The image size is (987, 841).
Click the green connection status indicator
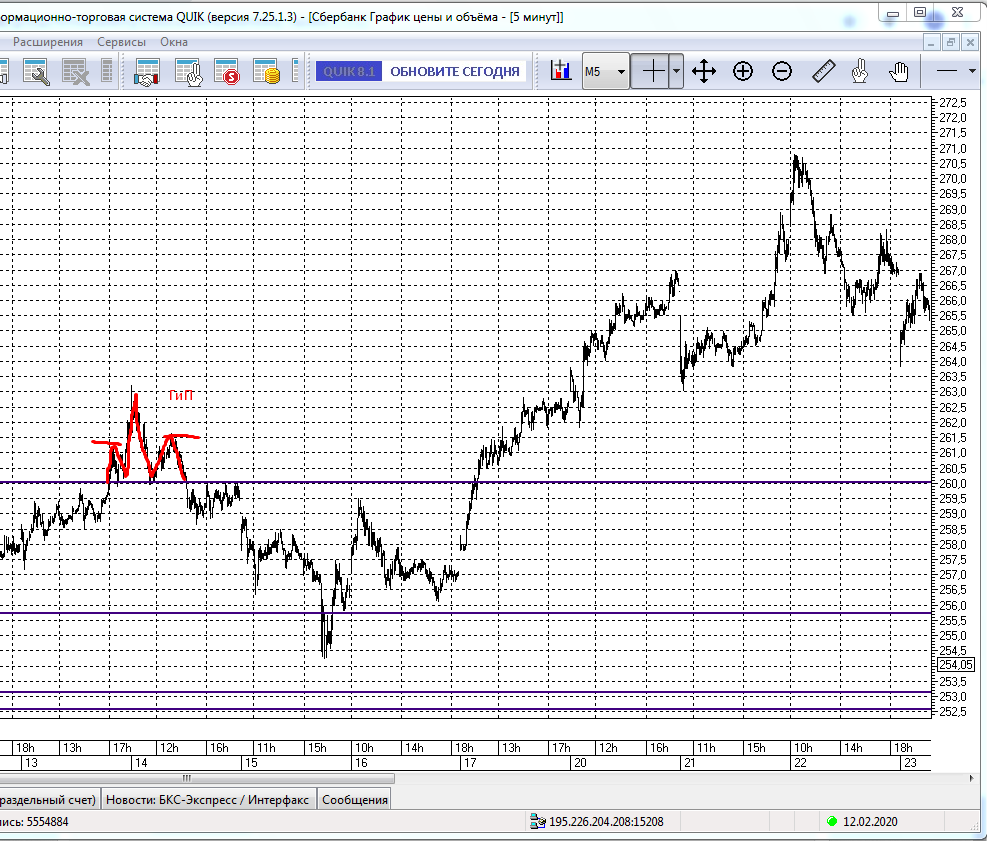click(x=832, y=821)
